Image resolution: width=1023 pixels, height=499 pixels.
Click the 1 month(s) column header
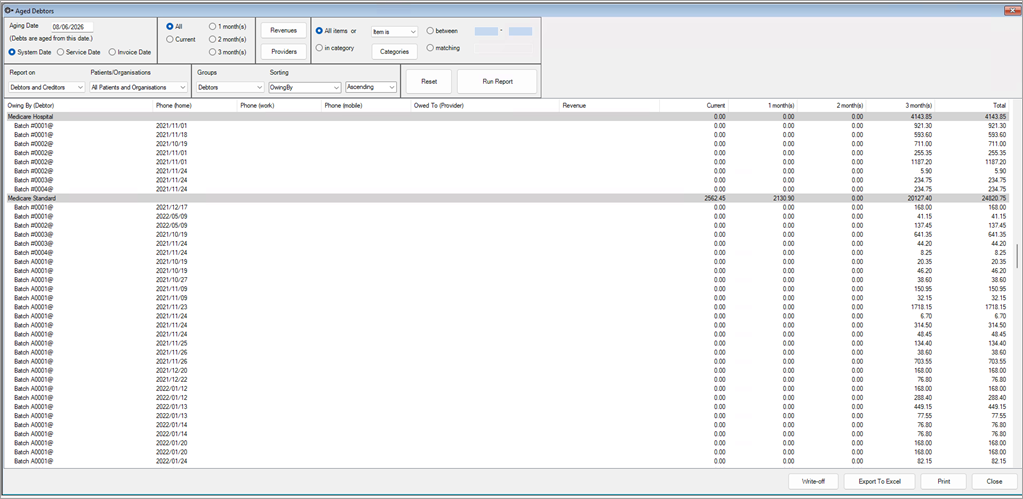coord(763,105)
